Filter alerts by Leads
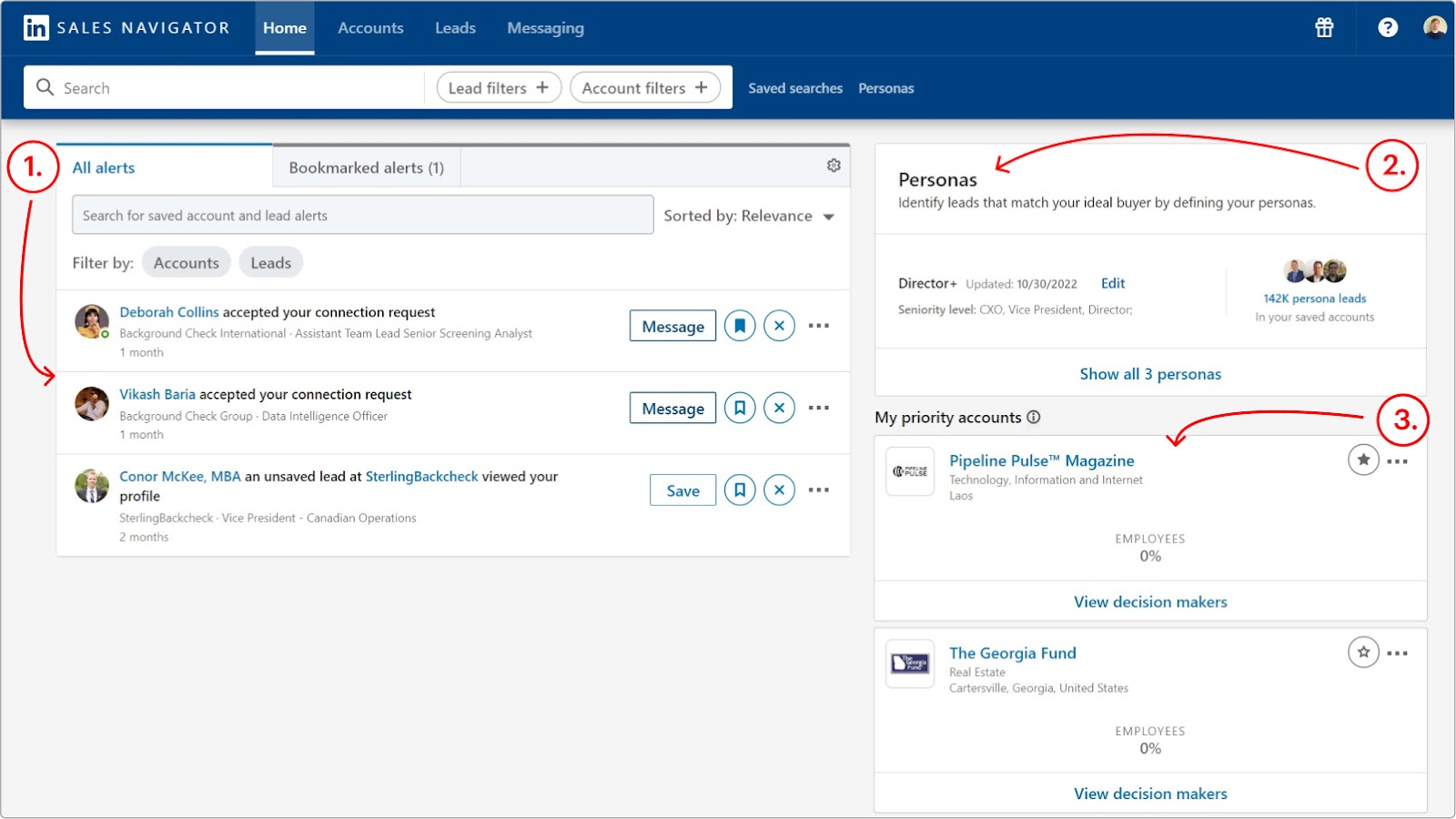 click(x=271, y=263)
